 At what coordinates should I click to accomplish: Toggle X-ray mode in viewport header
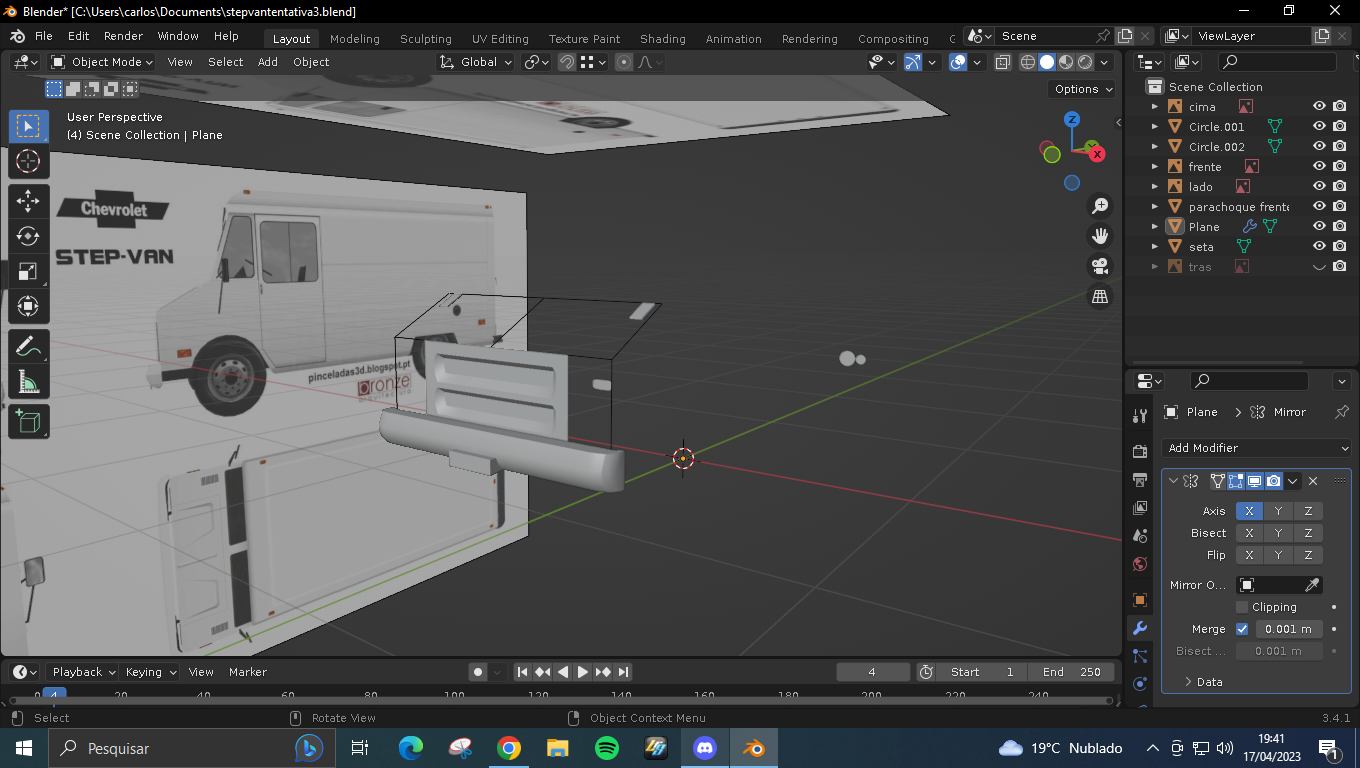point(1003,62)
